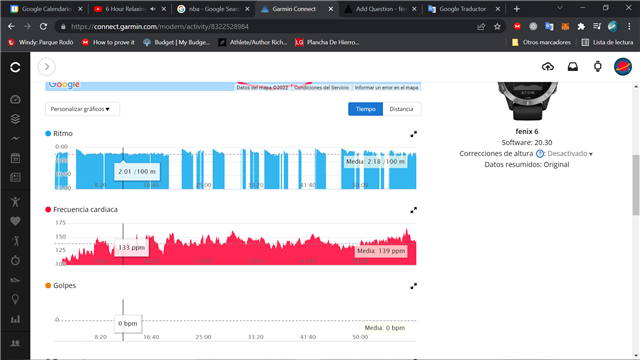Open the watch devices icon

598,67
